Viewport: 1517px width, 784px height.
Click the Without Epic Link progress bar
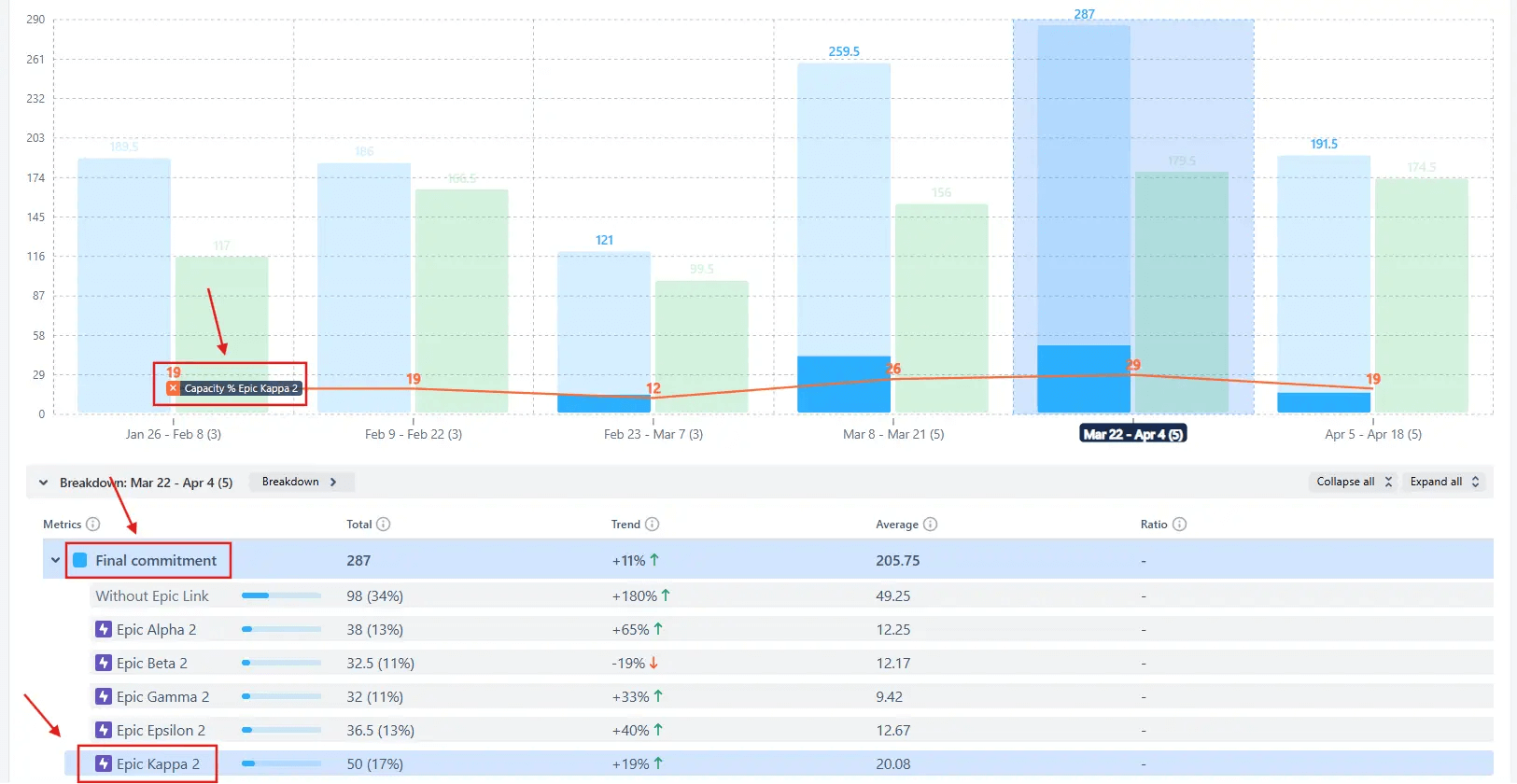click(x=281, y=595)
